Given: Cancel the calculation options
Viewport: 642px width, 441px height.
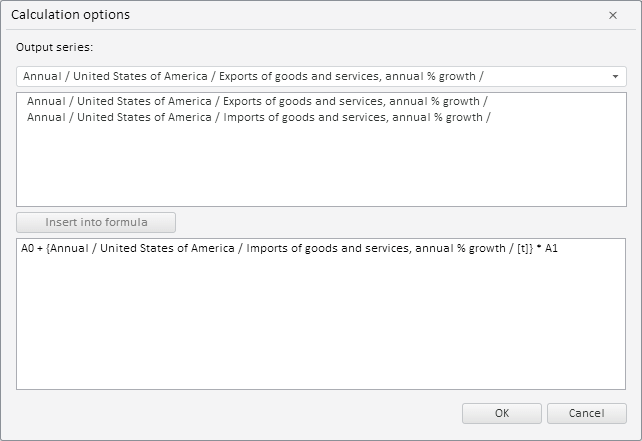Looking at the screenshot, I should point(586,413).
